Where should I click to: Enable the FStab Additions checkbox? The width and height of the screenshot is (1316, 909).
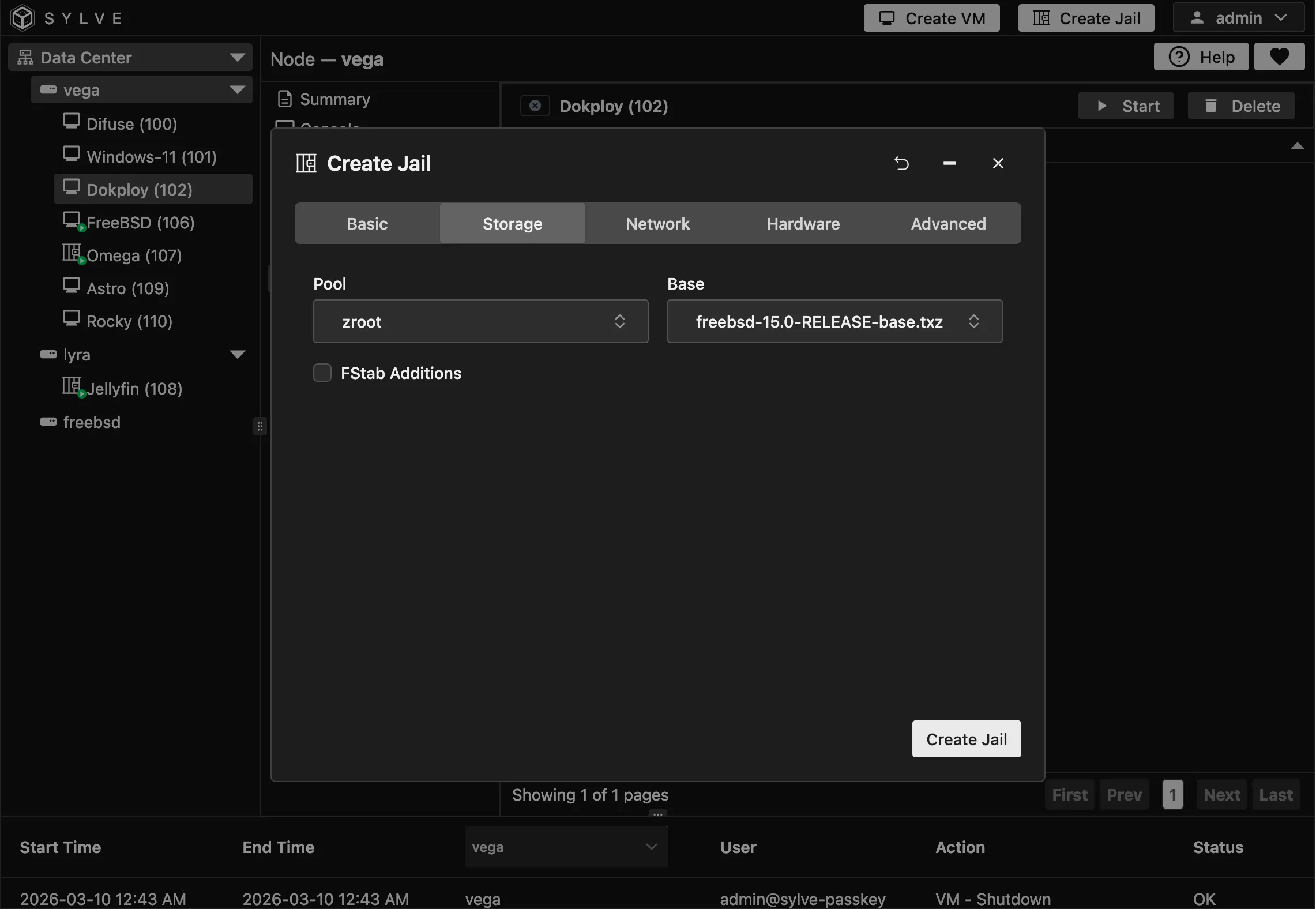(x=322, y=373)
